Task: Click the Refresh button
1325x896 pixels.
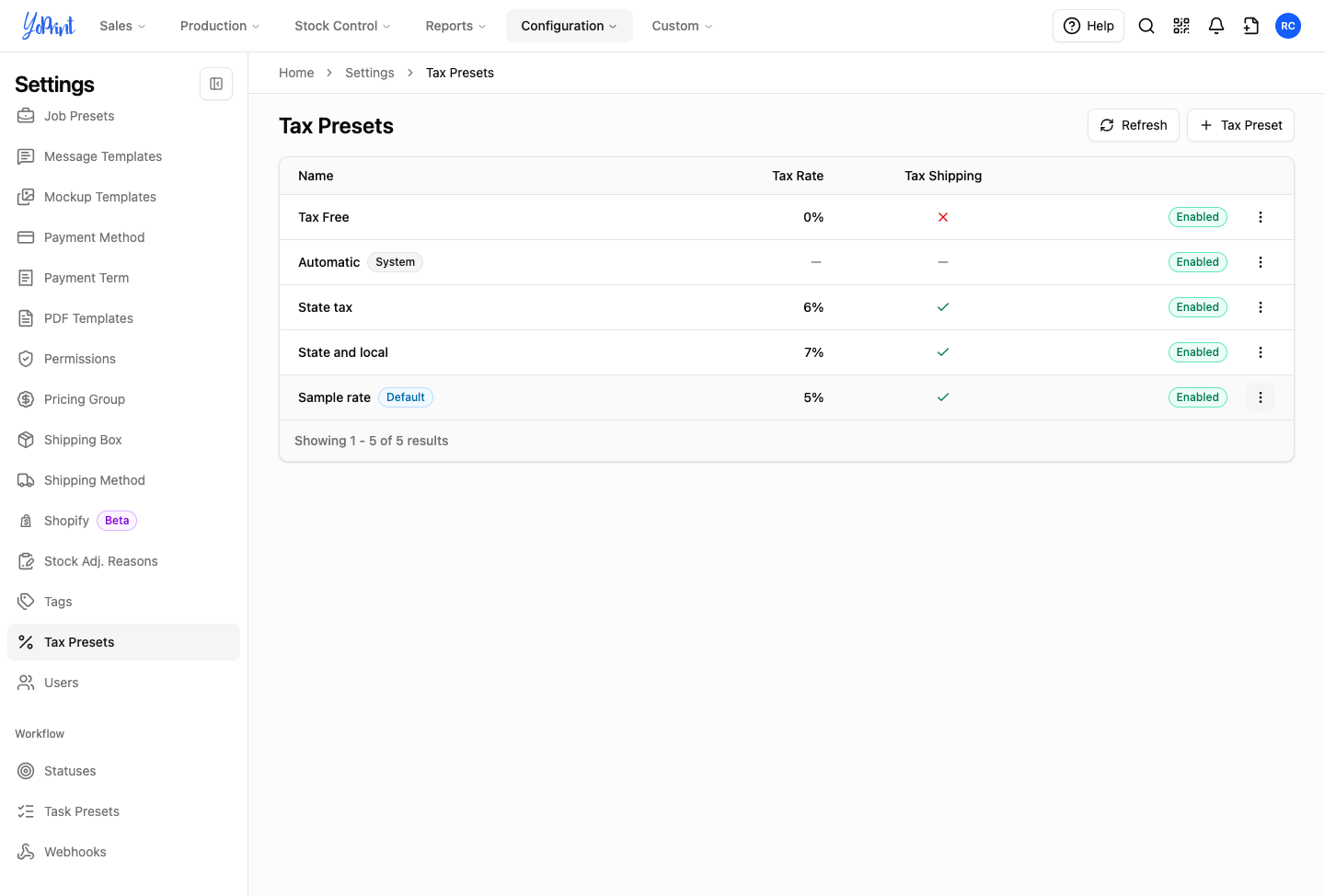Action: pyautogui.click(x=1134, y=125)
